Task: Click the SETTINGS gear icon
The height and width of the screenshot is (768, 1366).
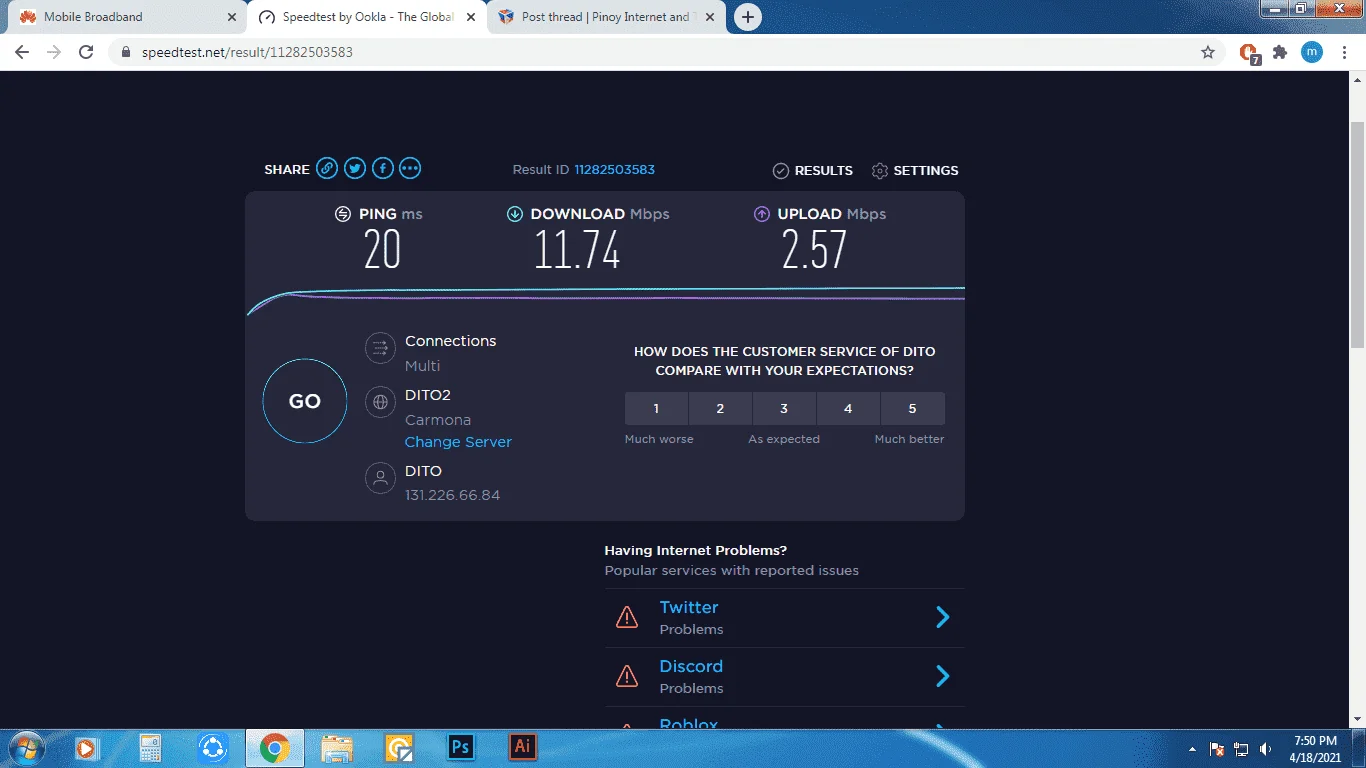Action: click(x=880, y=171)
